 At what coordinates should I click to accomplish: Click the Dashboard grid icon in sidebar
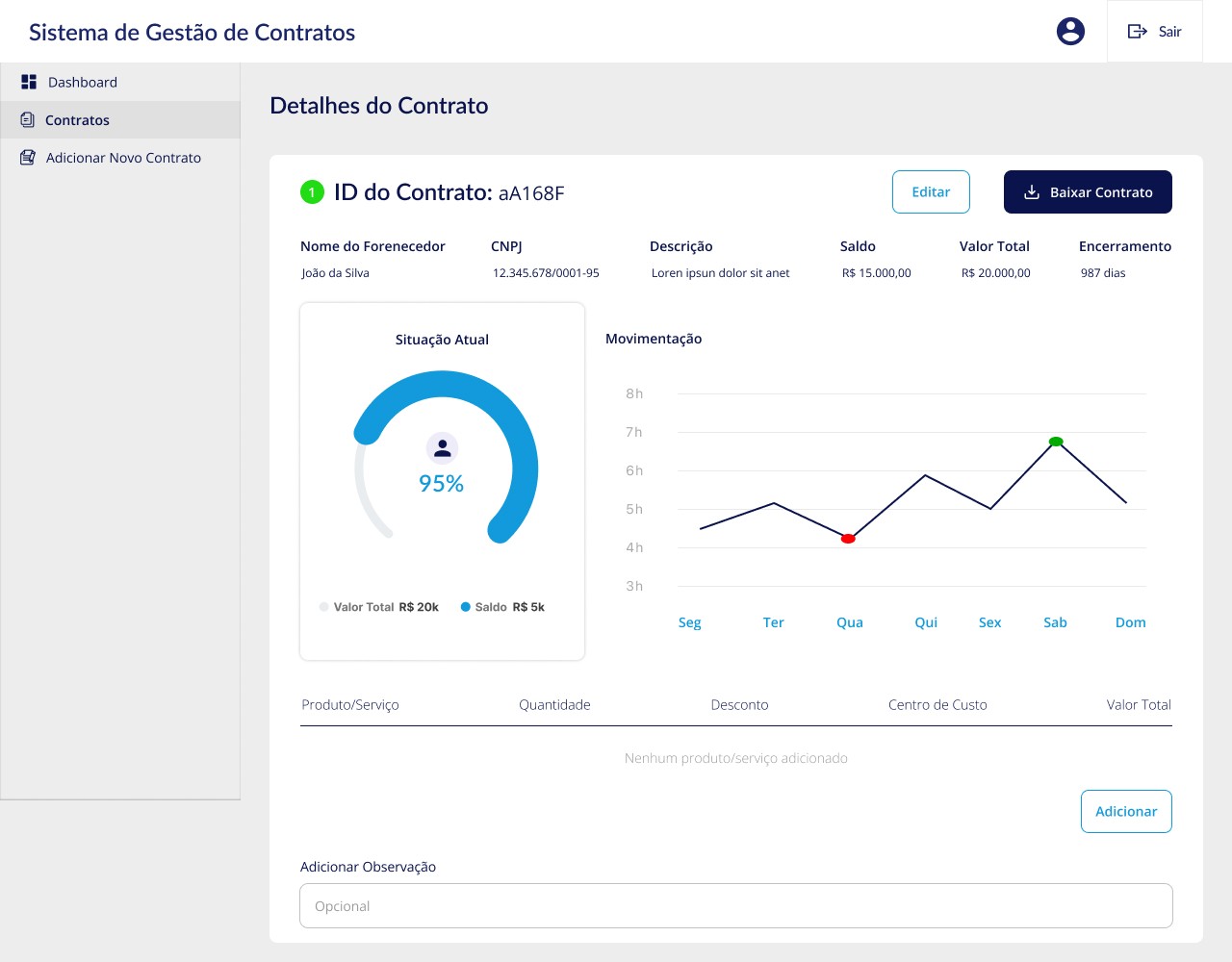[29, 82]
